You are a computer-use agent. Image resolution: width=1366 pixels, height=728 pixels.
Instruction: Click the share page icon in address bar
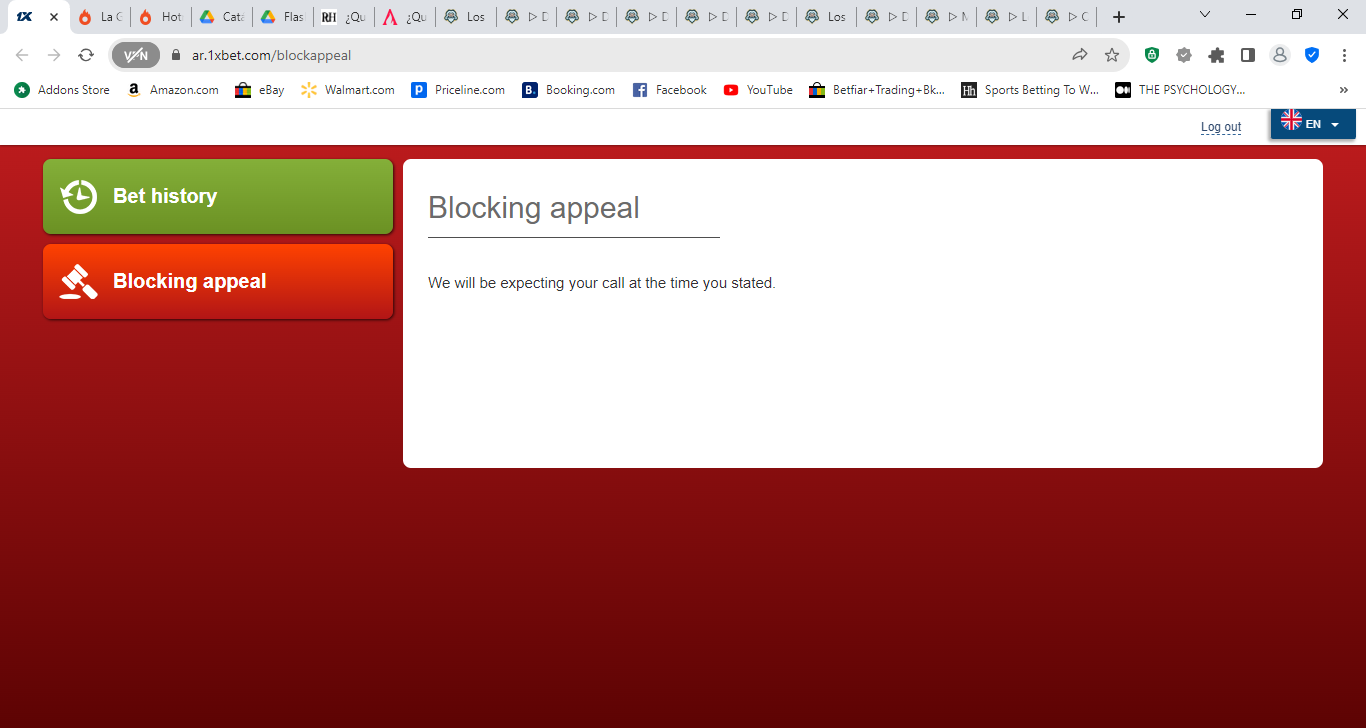(1080, 55)
